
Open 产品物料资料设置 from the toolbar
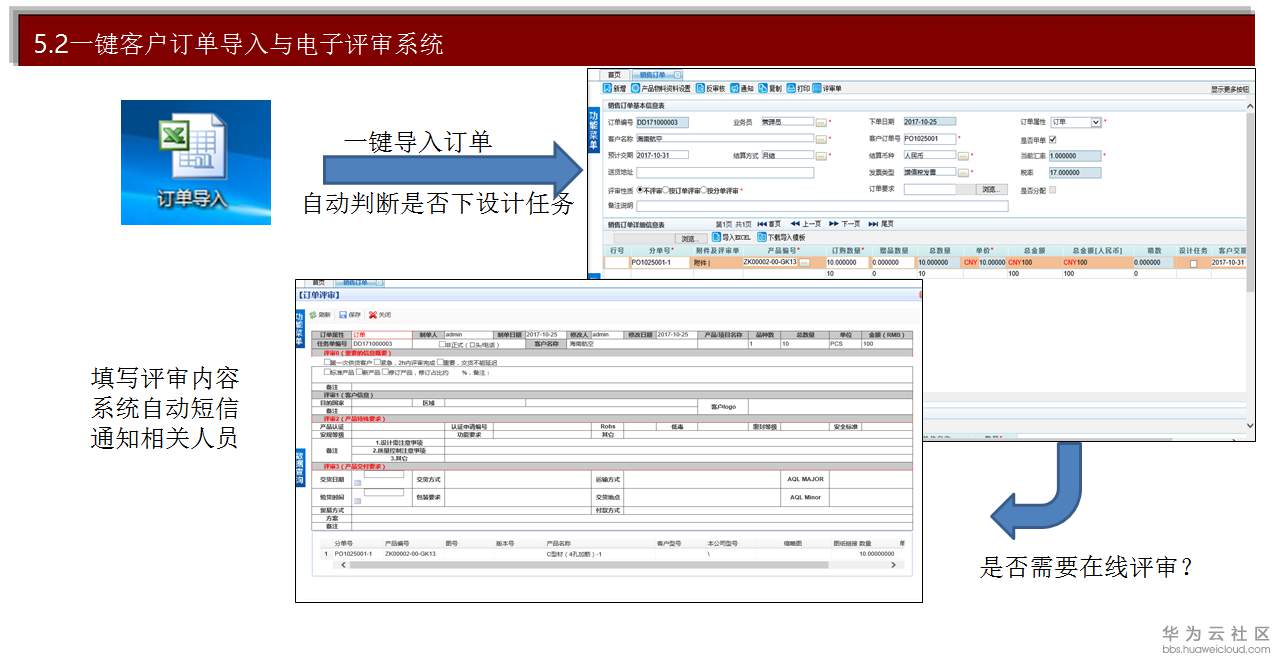661,89
